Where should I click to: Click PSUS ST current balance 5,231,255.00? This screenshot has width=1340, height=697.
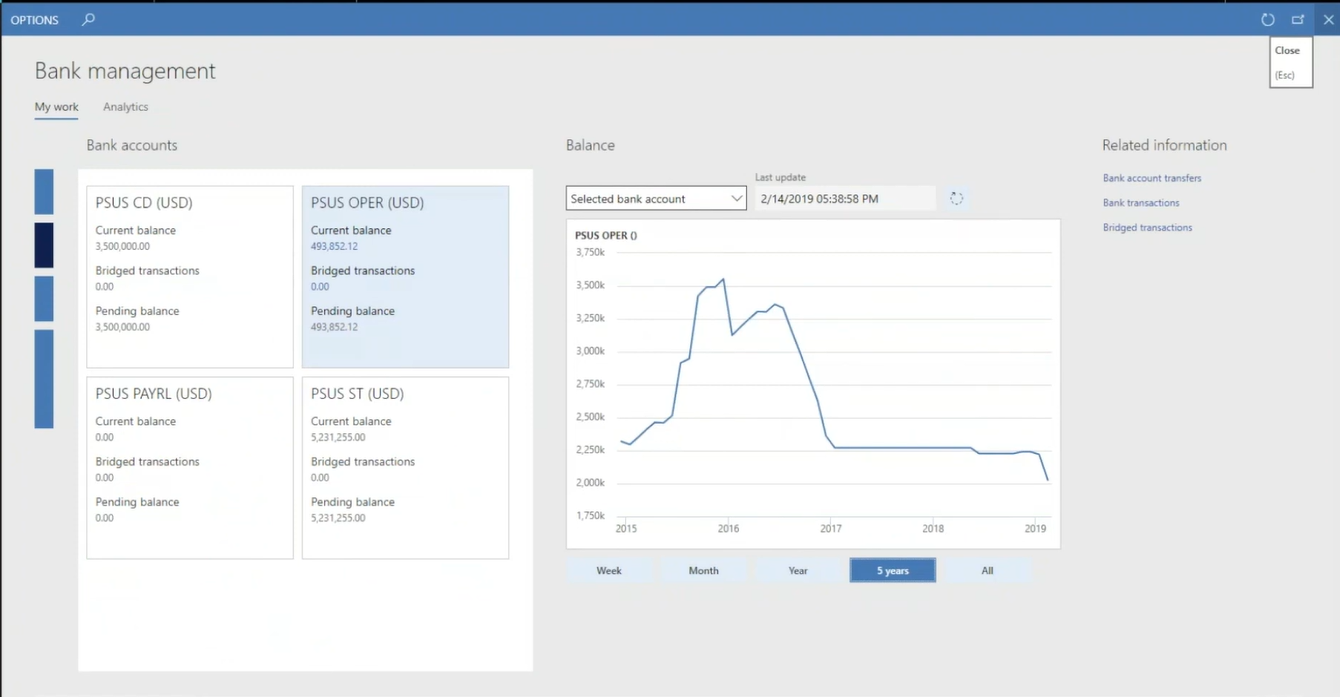pyautogui.click(x=338, y=437)
